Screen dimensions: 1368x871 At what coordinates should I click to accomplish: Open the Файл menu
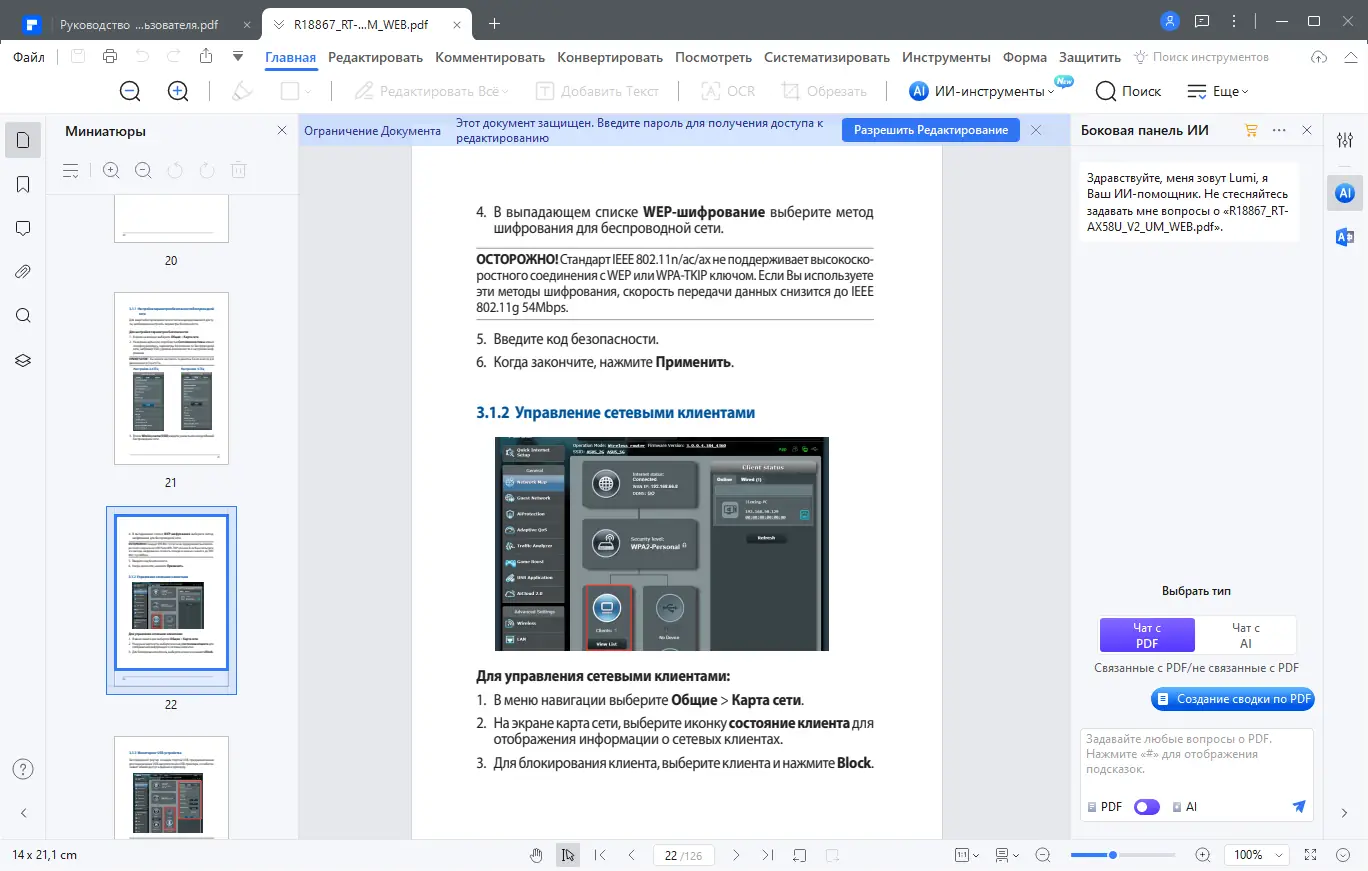point(29,57)
